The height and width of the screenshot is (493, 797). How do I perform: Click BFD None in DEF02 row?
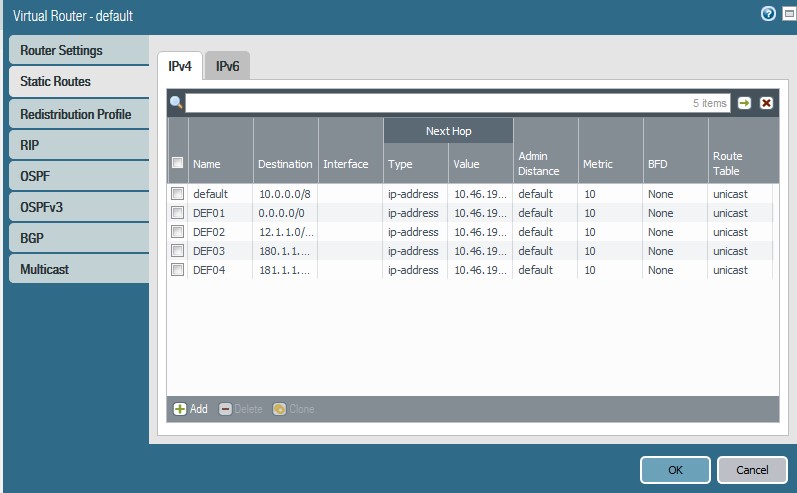pos(661,232)
